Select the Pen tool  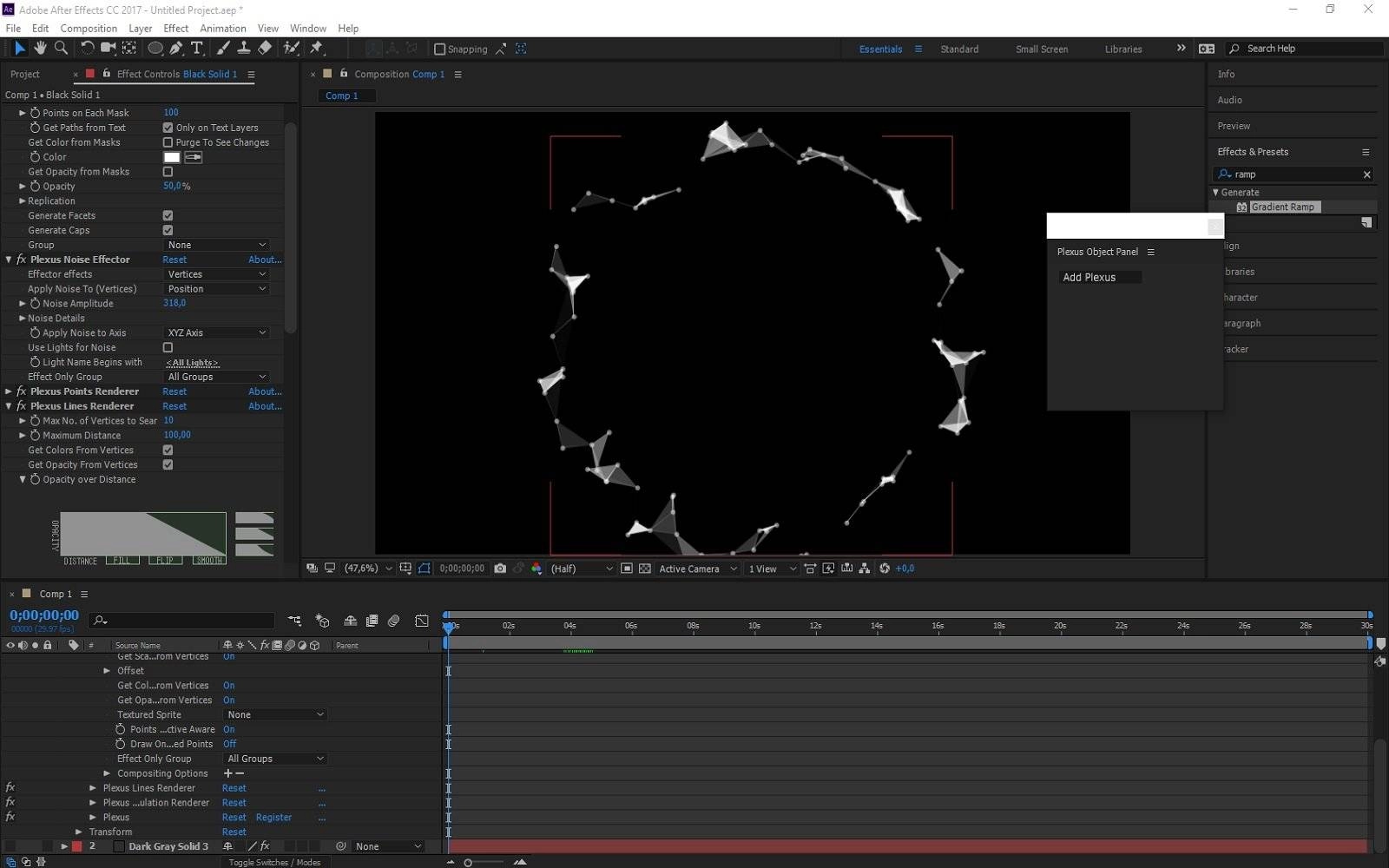pos(176,49)
